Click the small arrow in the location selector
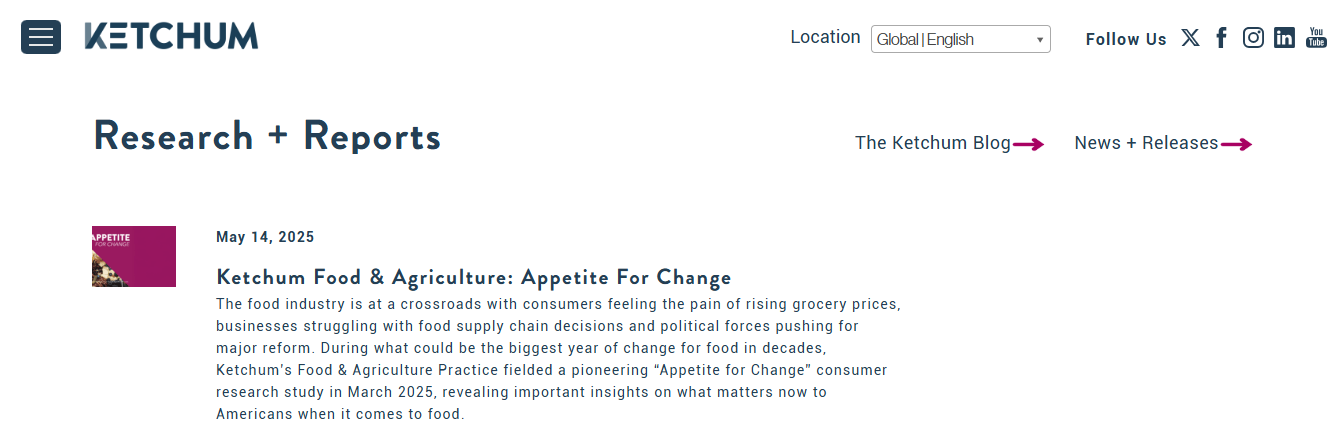 (1040, 40)
